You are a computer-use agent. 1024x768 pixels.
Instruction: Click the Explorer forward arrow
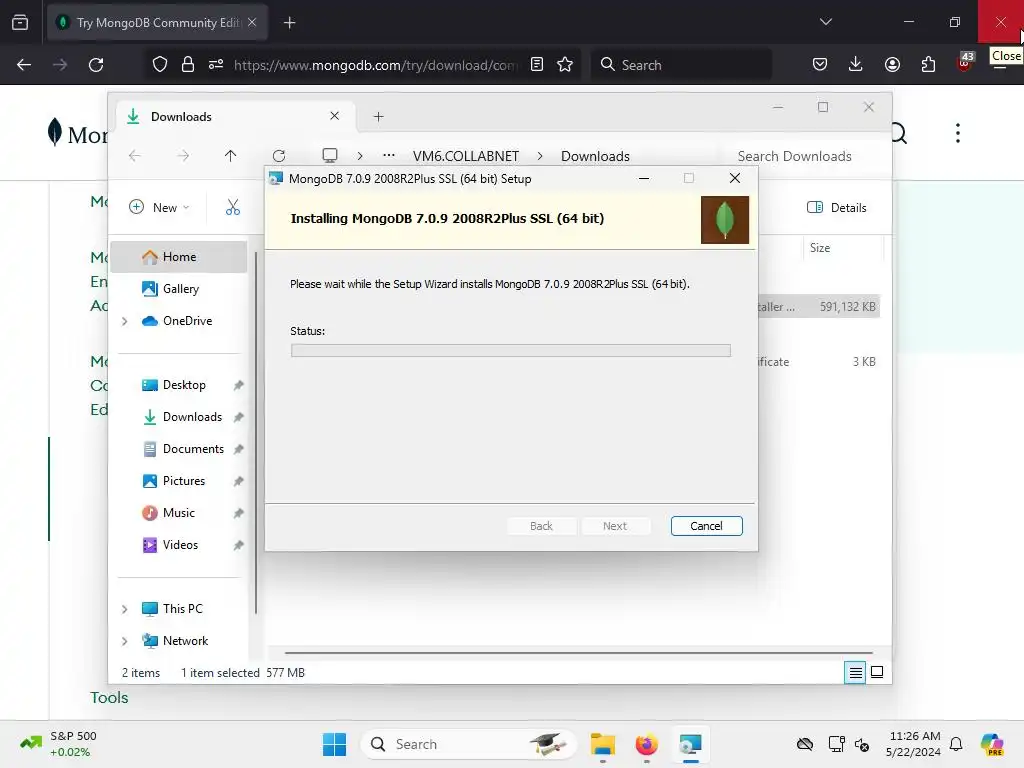pyautogui.click(x=183, y=155)
